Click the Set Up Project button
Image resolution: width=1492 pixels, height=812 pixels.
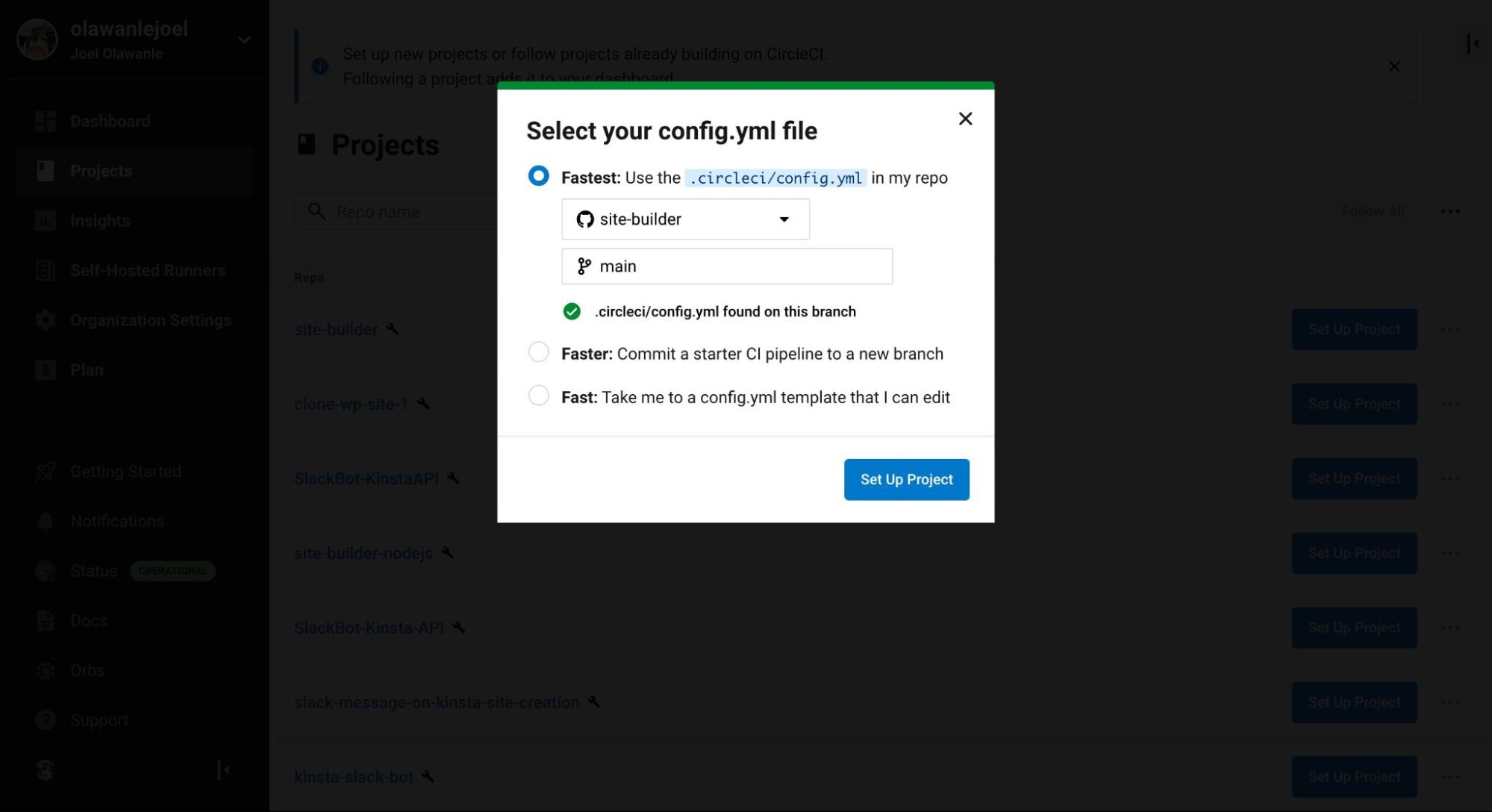coord(907,479)
